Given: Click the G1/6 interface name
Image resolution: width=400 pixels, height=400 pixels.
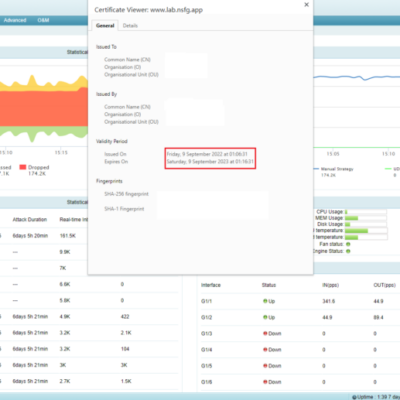Looking at the screenshot, I should pos(206,382).
